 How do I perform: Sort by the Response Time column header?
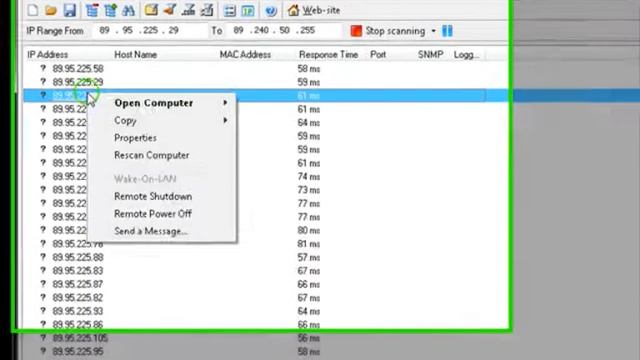pos(328,55)
